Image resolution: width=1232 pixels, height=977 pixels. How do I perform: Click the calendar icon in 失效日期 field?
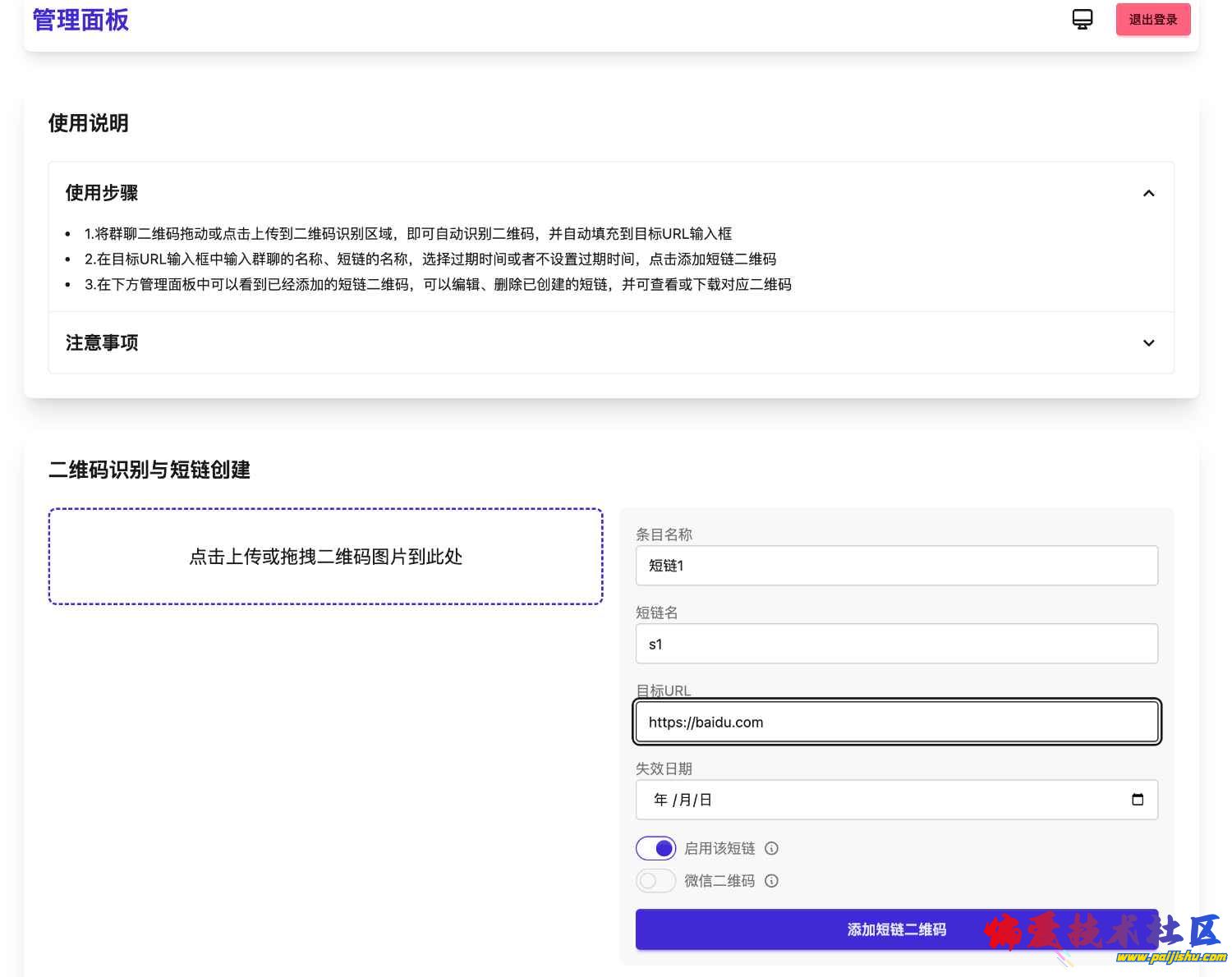[1138, 800]
